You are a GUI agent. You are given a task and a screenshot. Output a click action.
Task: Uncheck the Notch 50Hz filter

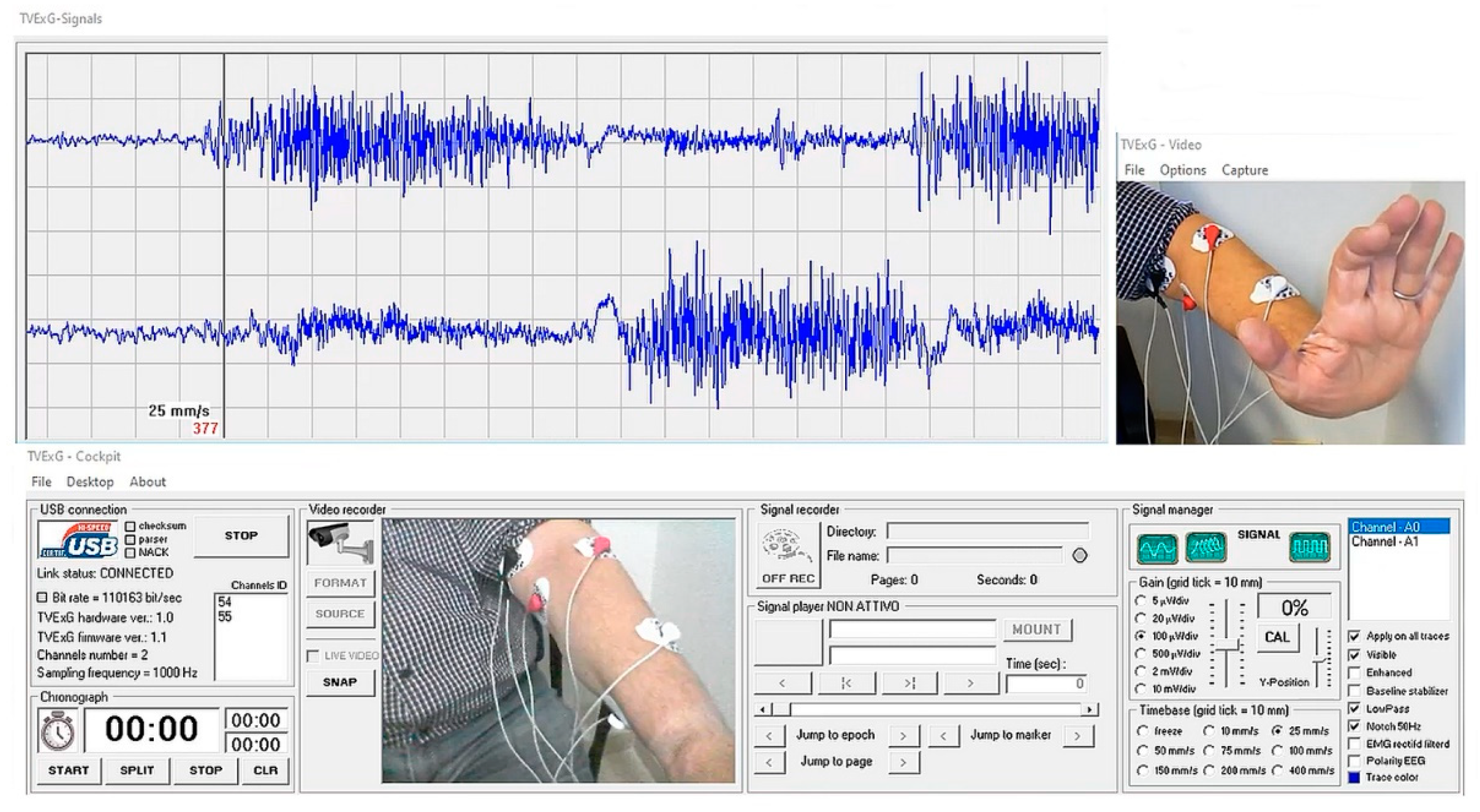pos(1354,726)
